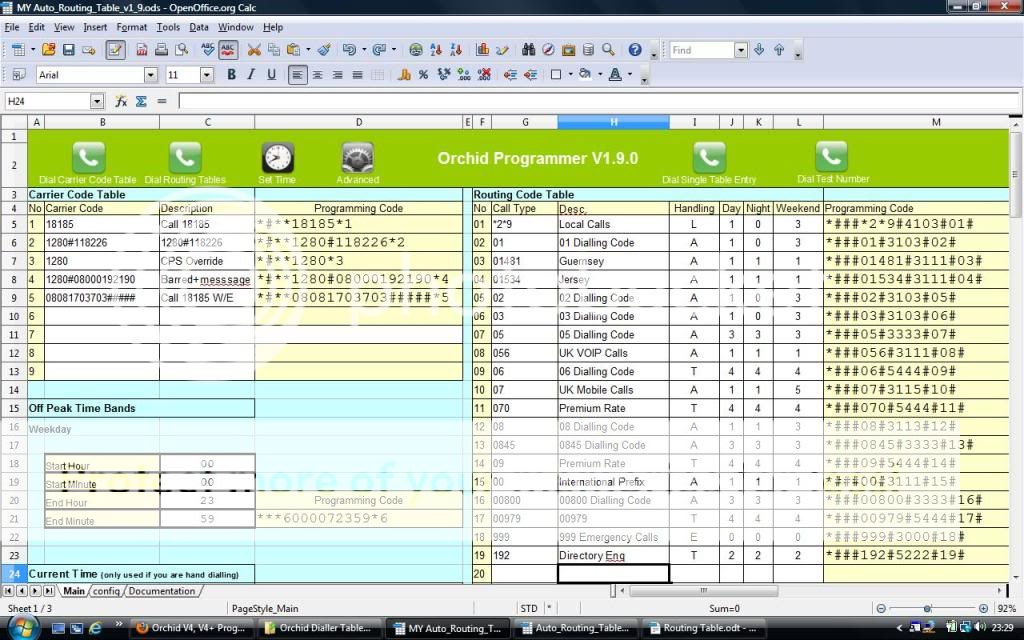Open Page Preview from the toolbar

pos(182,50)
